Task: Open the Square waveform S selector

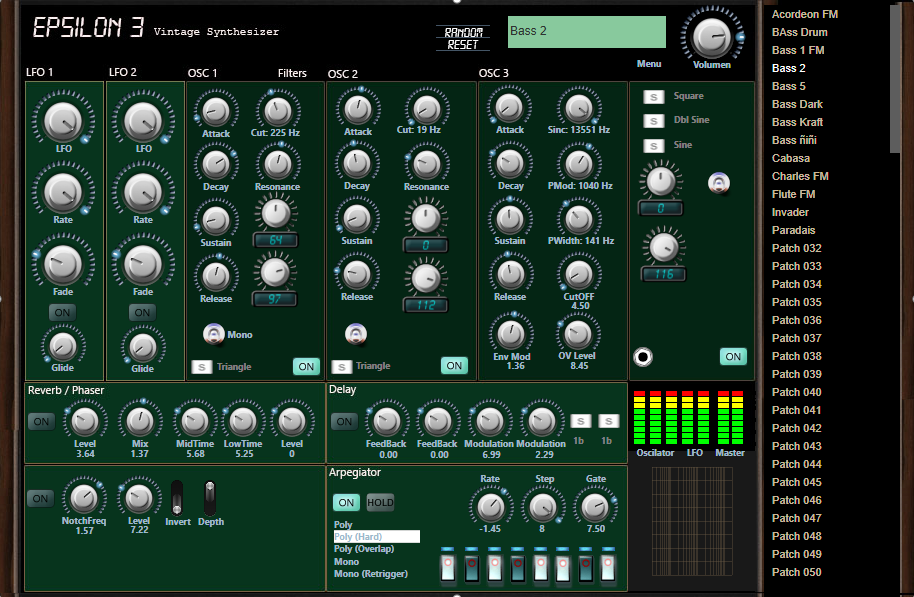Action: coord(653,97)
